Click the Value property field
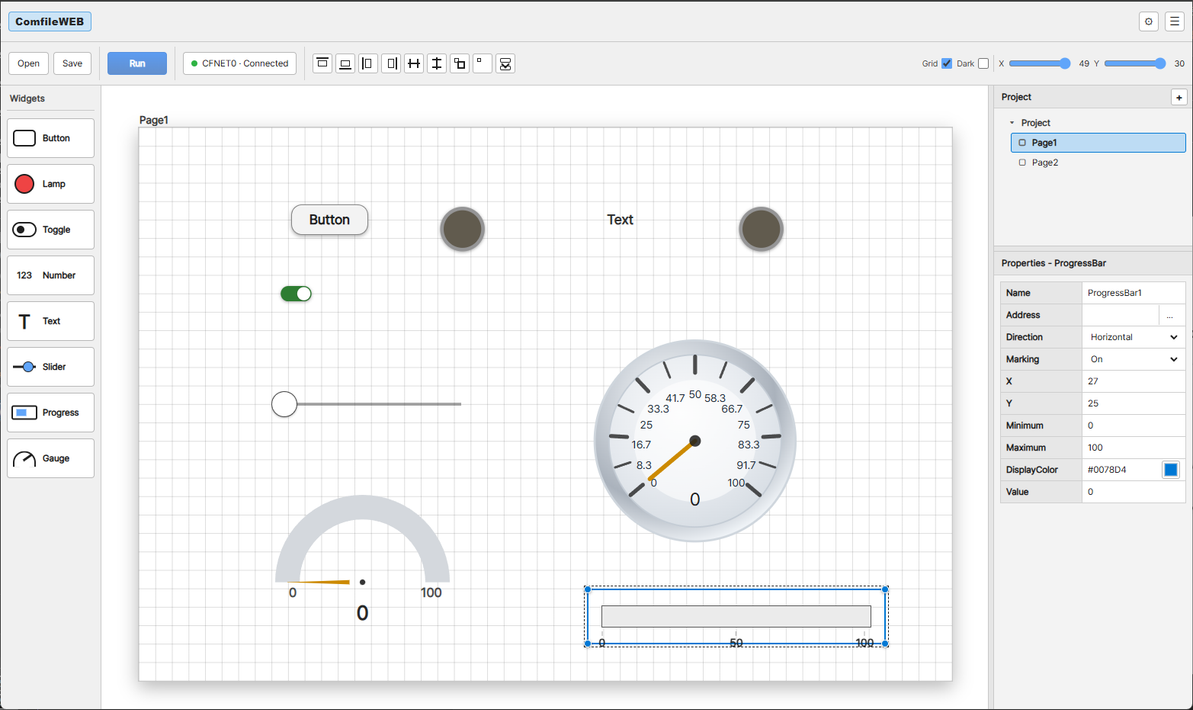 pos(1134,492)
